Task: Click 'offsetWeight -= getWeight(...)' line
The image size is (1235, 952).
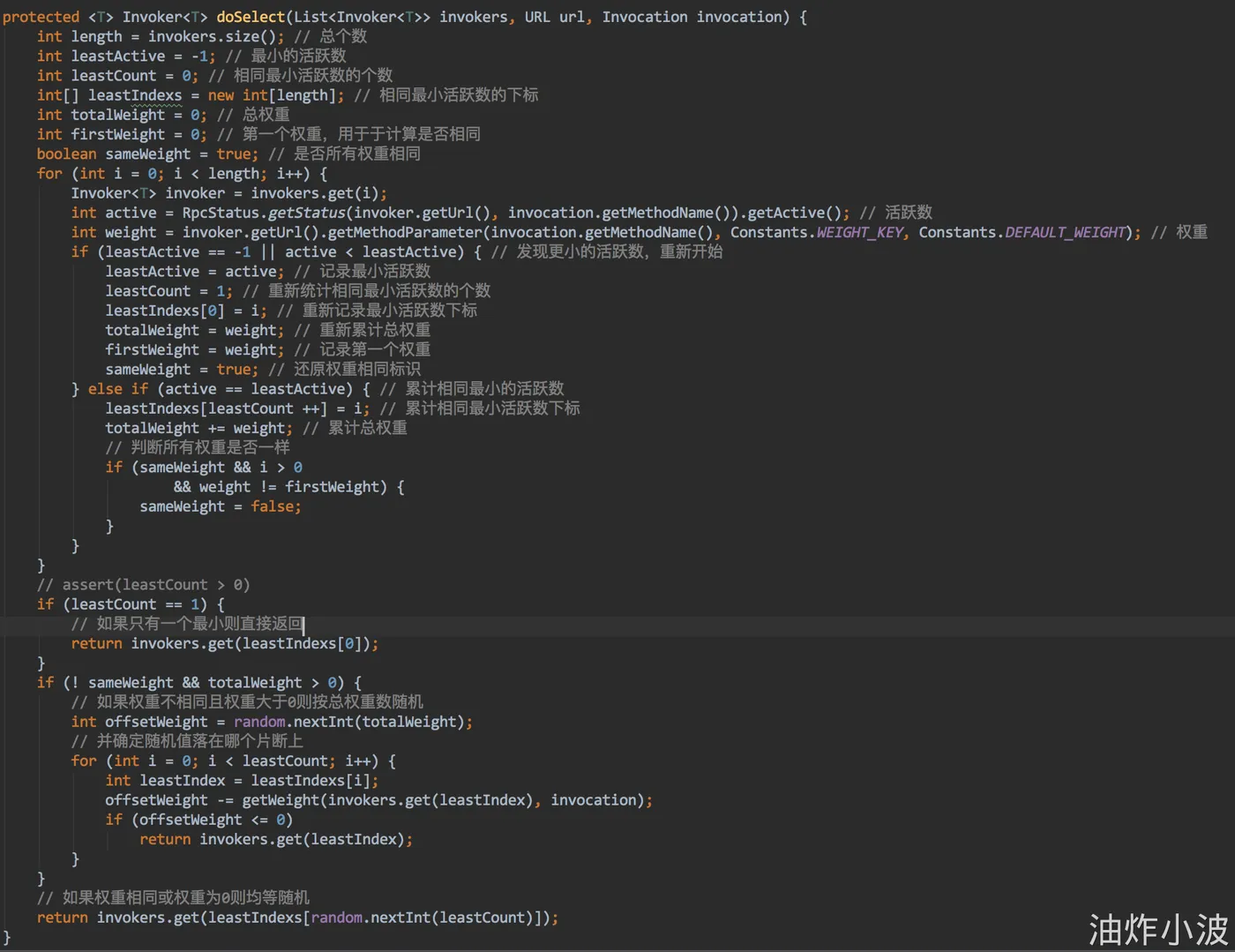Action: [379, 800]
